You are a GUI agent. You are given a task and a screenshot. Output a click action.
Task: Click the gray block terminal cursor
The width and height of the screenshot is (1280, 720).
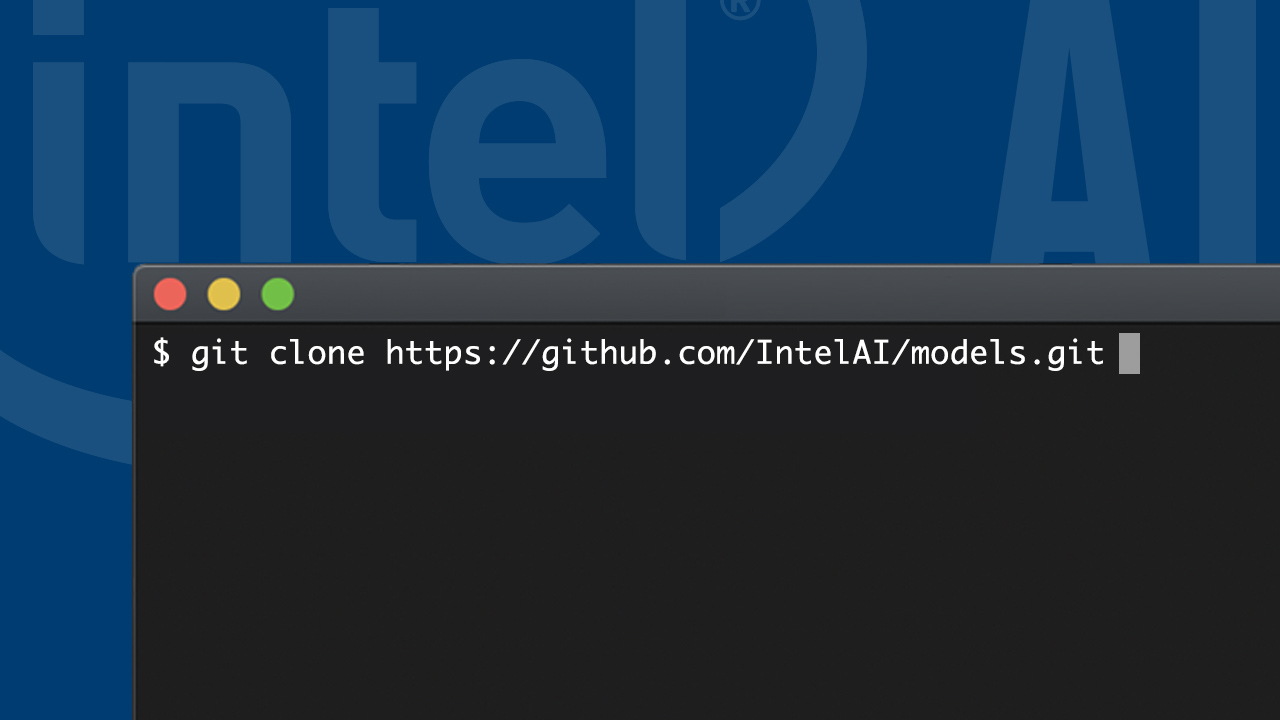(1129, 353)
